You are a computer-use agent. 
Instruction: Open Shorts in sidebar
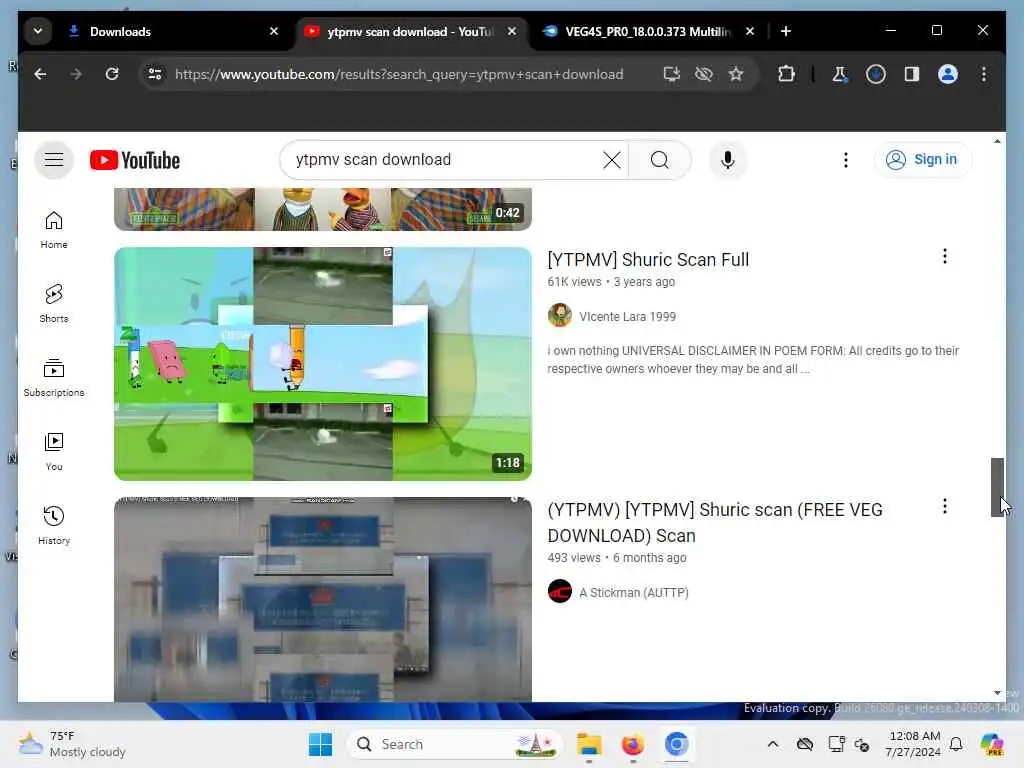[x=54, y=304]
